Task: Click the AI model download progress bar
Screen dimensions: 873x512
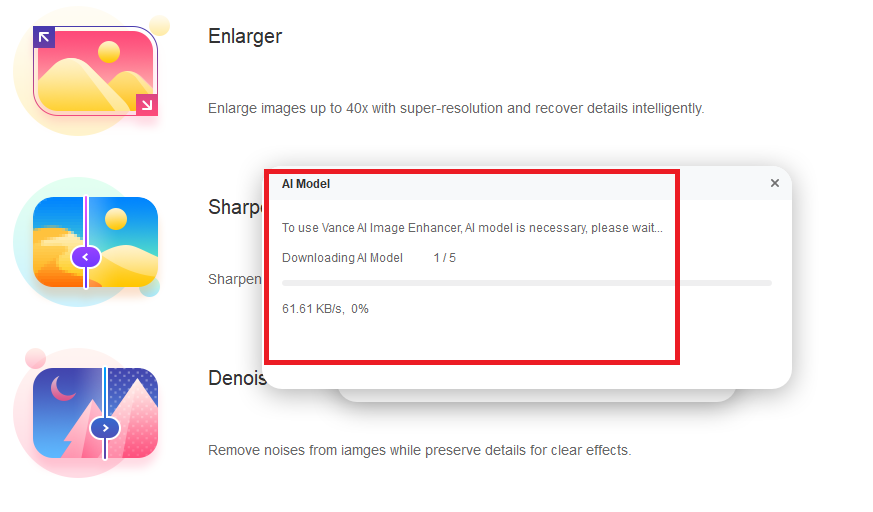Action: [527, 283]
